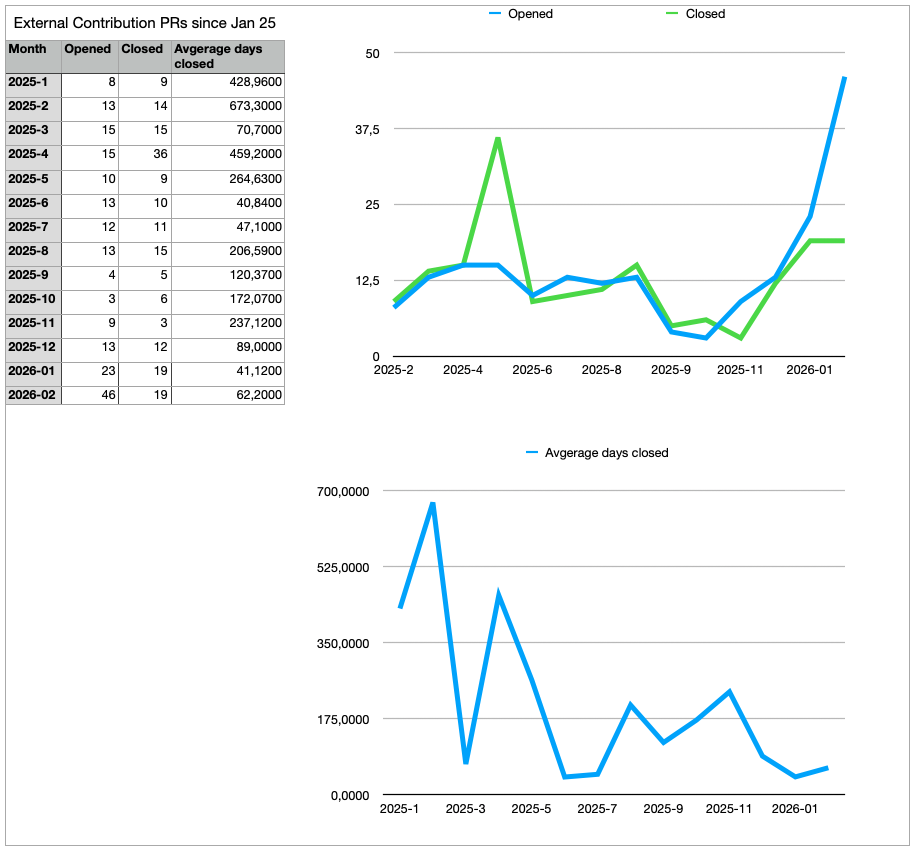Click the cell showing 673,3000
913x850 pixels.
227,106
